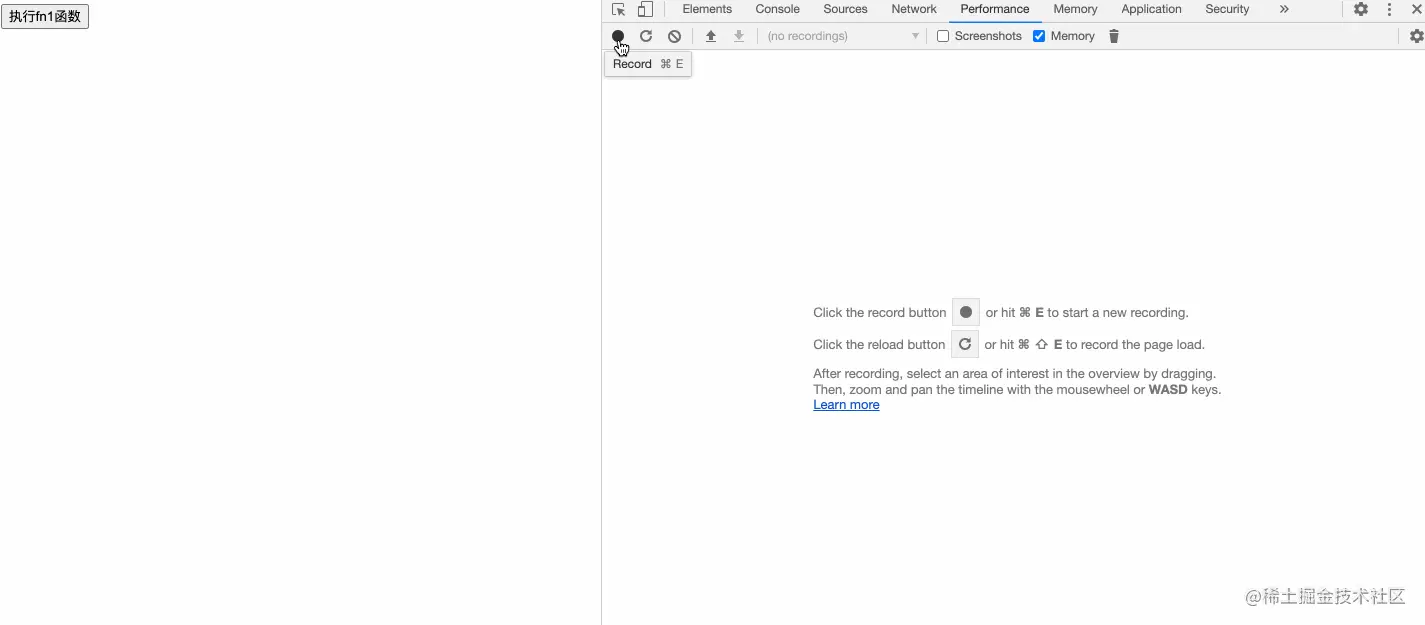The image size is (1425, 625).
Task: Click the reload and record page-load icon
Action: [646, 36]
